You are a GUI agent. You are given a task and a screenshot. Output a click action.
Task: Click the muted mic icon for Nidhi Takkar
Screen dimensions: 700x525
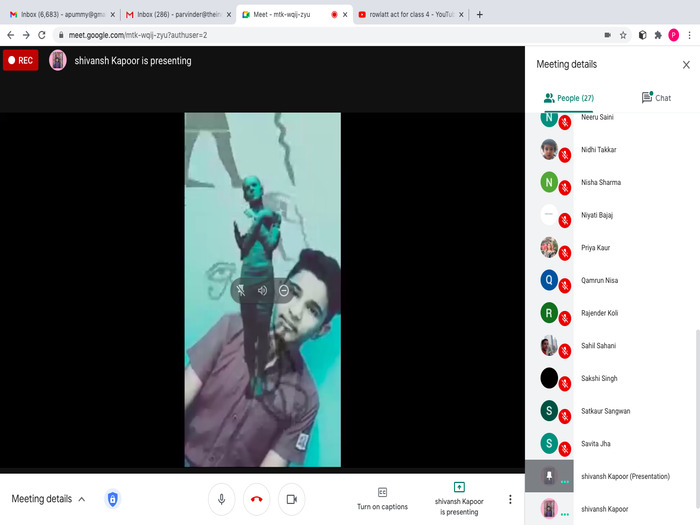[565, 155]
